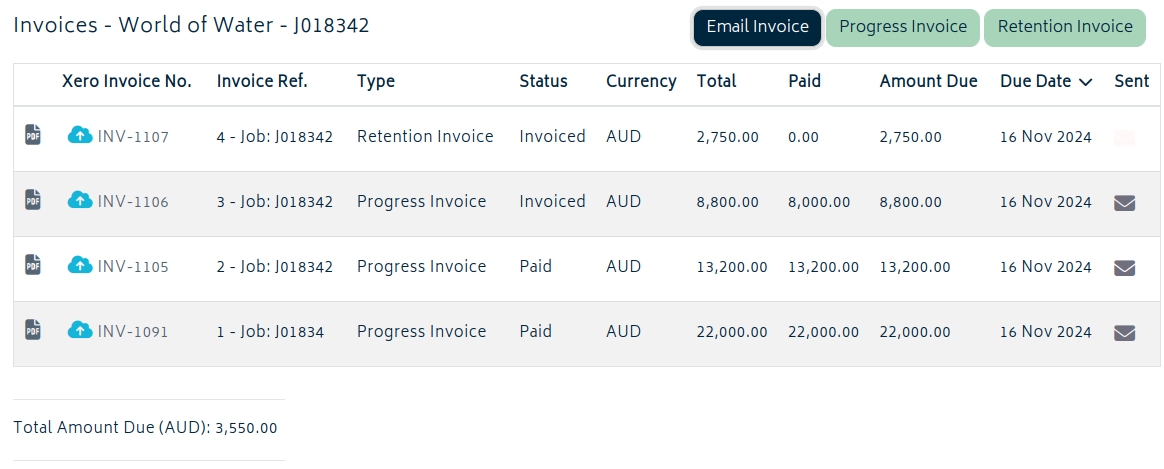Open PDF icon for INV-1105
1164x469 pixels.
(x=33, y=264)
